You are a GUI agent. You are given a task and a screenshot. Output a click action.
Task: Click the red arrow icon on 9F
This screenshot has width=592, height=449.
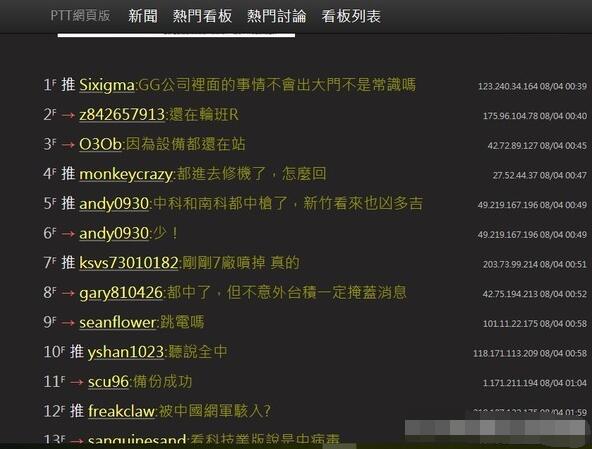tap(68, 323)
